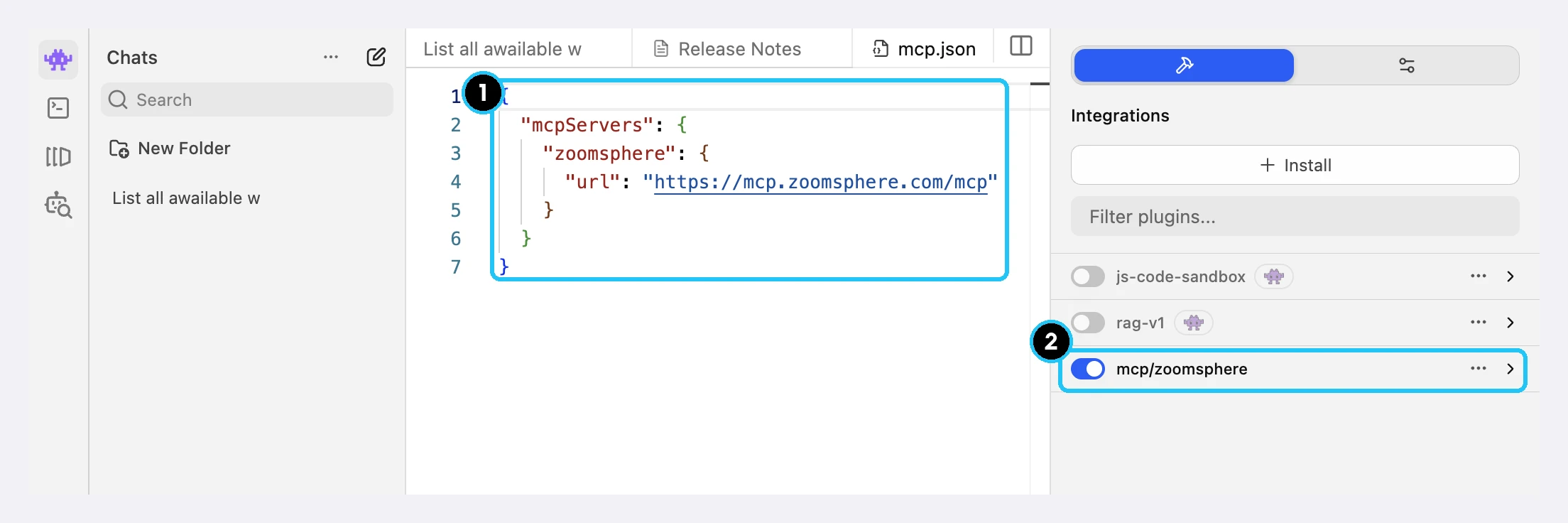The image size is (1568, 523).
Task: Open the Discover search sidebar icon
Action: (58, 205)
